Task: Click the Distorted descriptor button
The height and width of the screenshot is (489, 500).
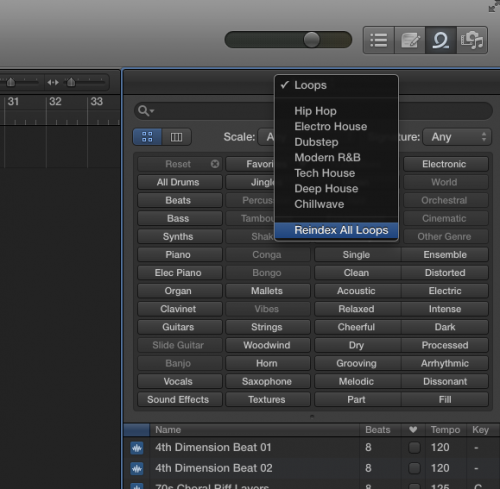Action: [x=445, y=273]
